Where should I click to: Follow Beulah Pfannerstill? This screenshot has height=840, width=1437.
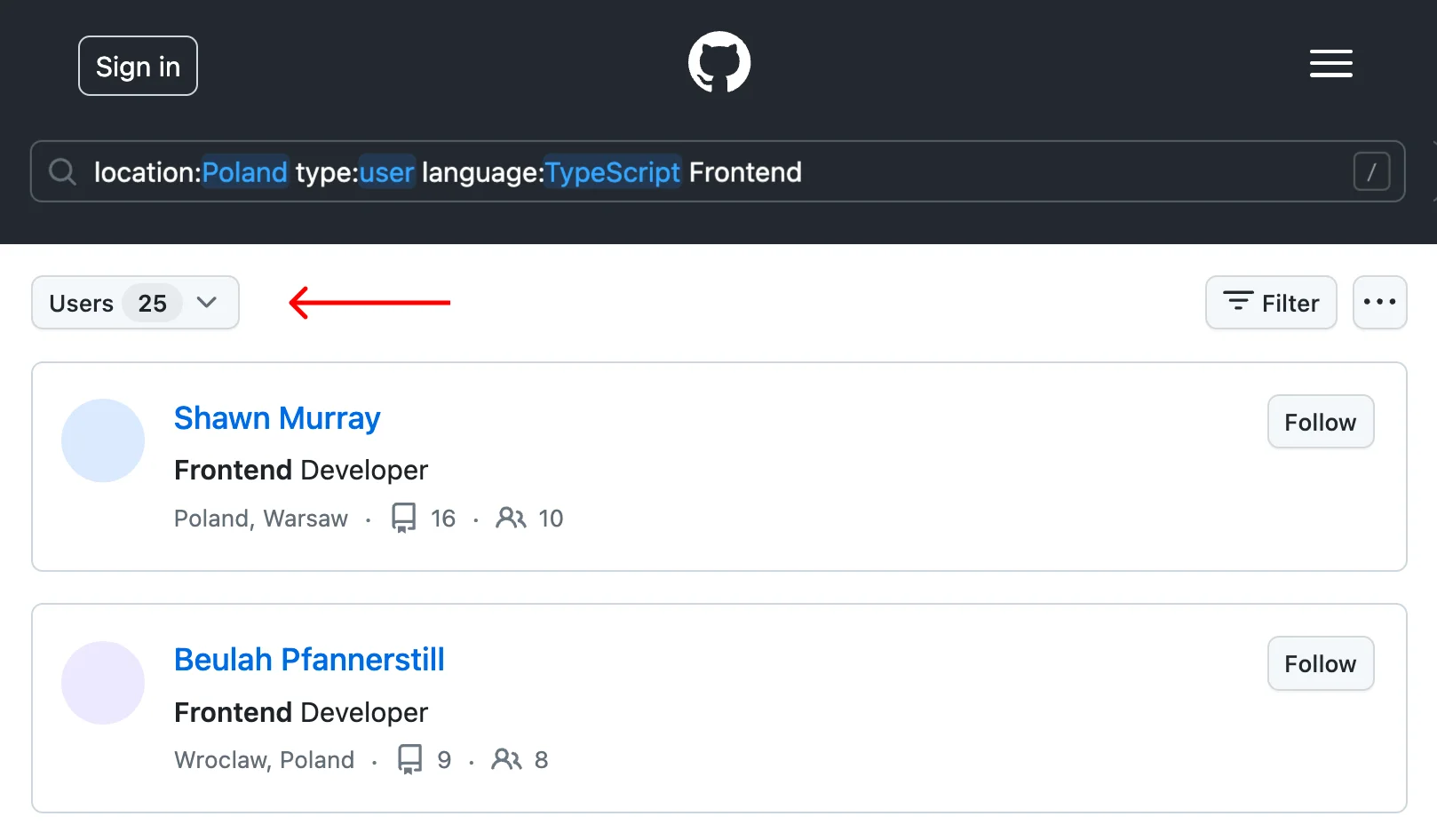[x=1320, y=663]
